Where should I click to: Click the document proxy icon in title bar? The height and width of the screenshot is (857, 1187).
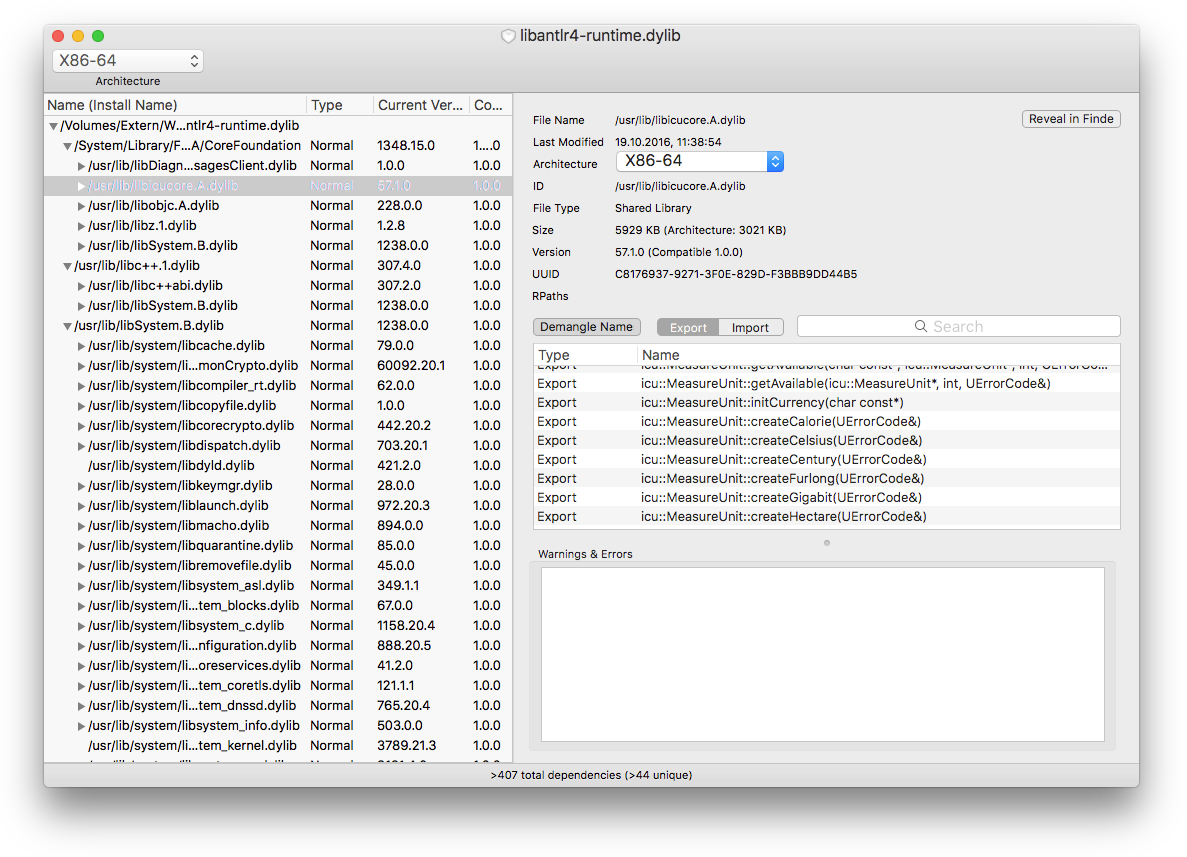point(508,36)
